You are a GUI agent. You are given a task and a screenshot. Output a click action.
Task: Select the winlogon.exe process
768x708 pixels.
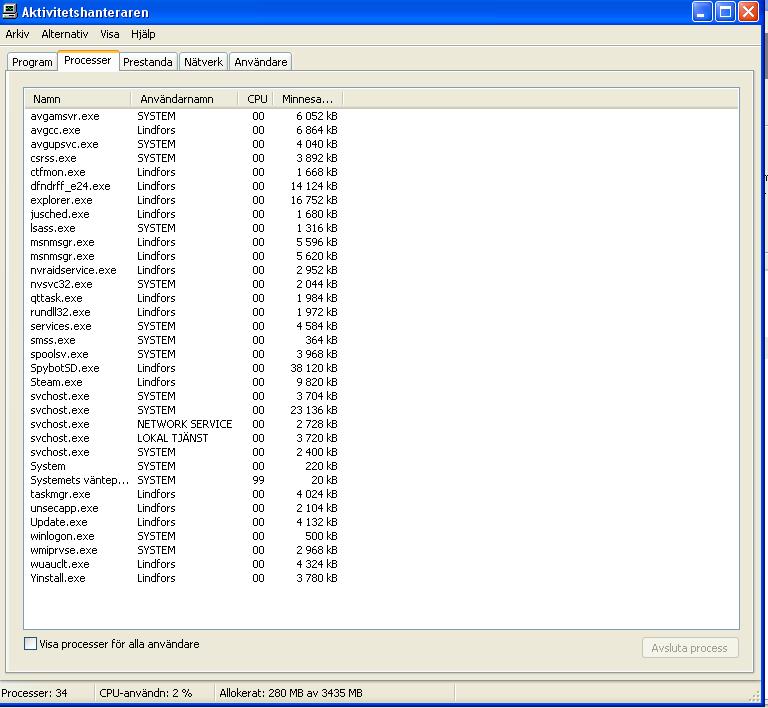[184, 536]
